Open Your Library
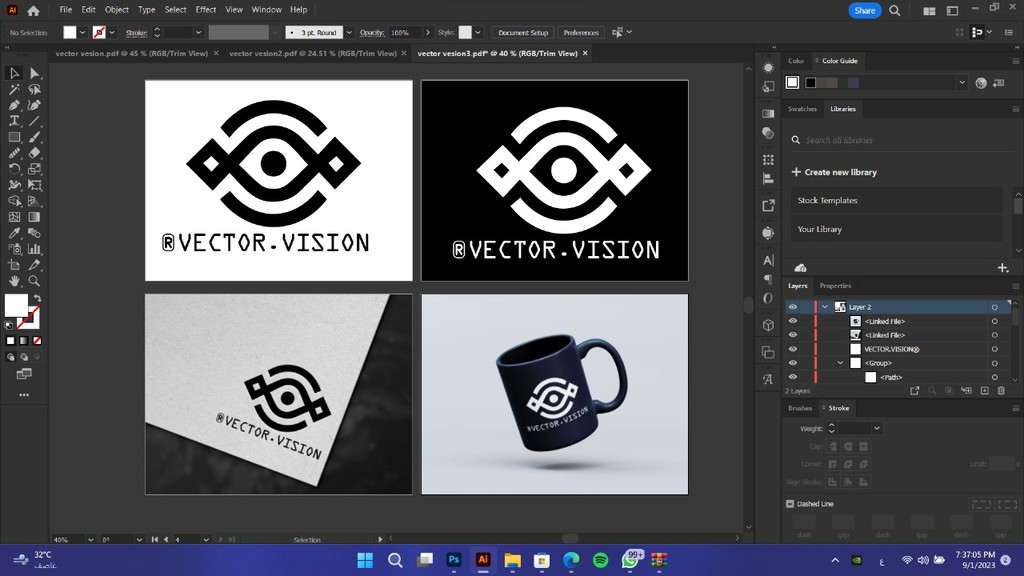The height and width of the screenshot is (576, 1024). pyautogui.click(x=896, y=229)
